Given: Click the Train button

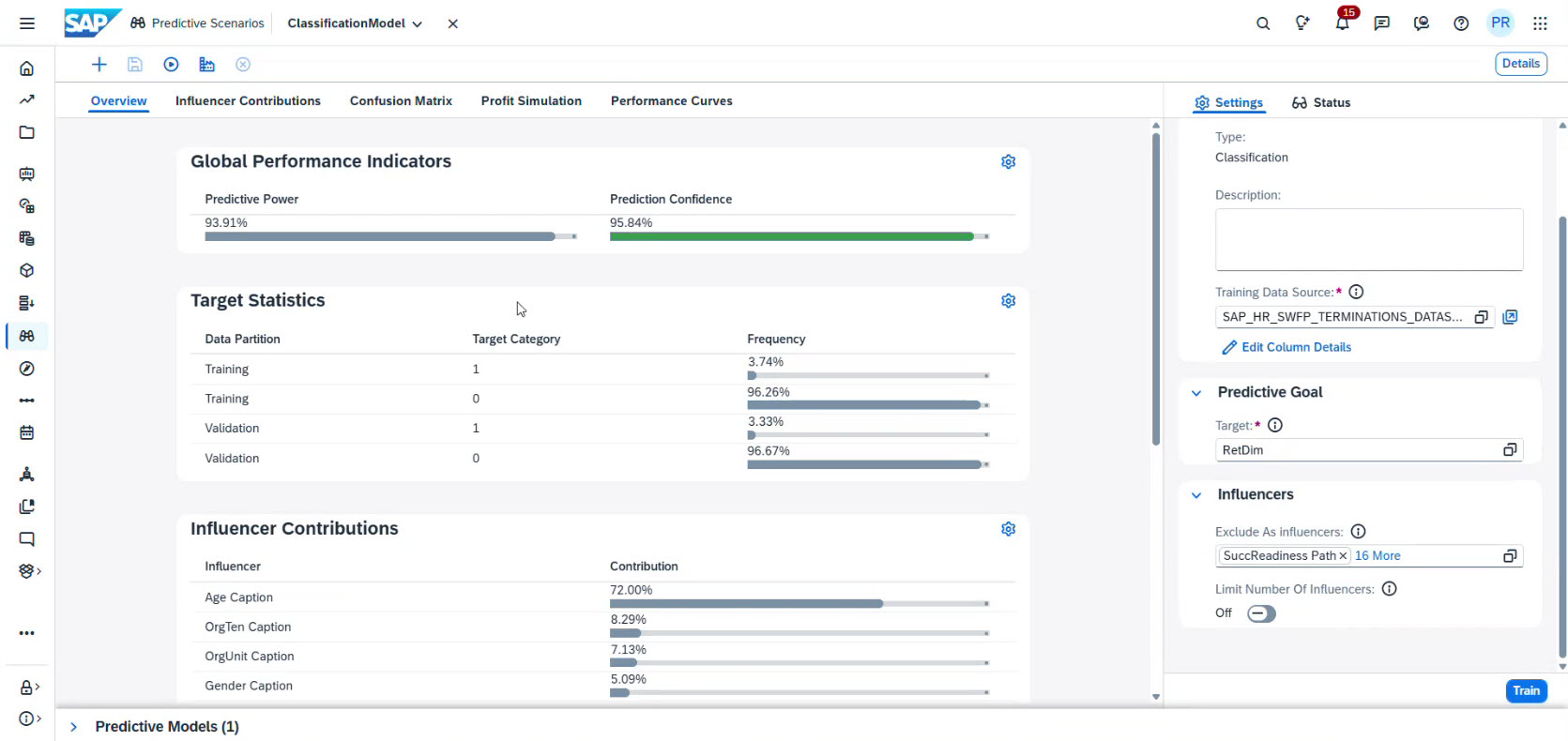Looking at the screenshot, I should pos(1526,691).
